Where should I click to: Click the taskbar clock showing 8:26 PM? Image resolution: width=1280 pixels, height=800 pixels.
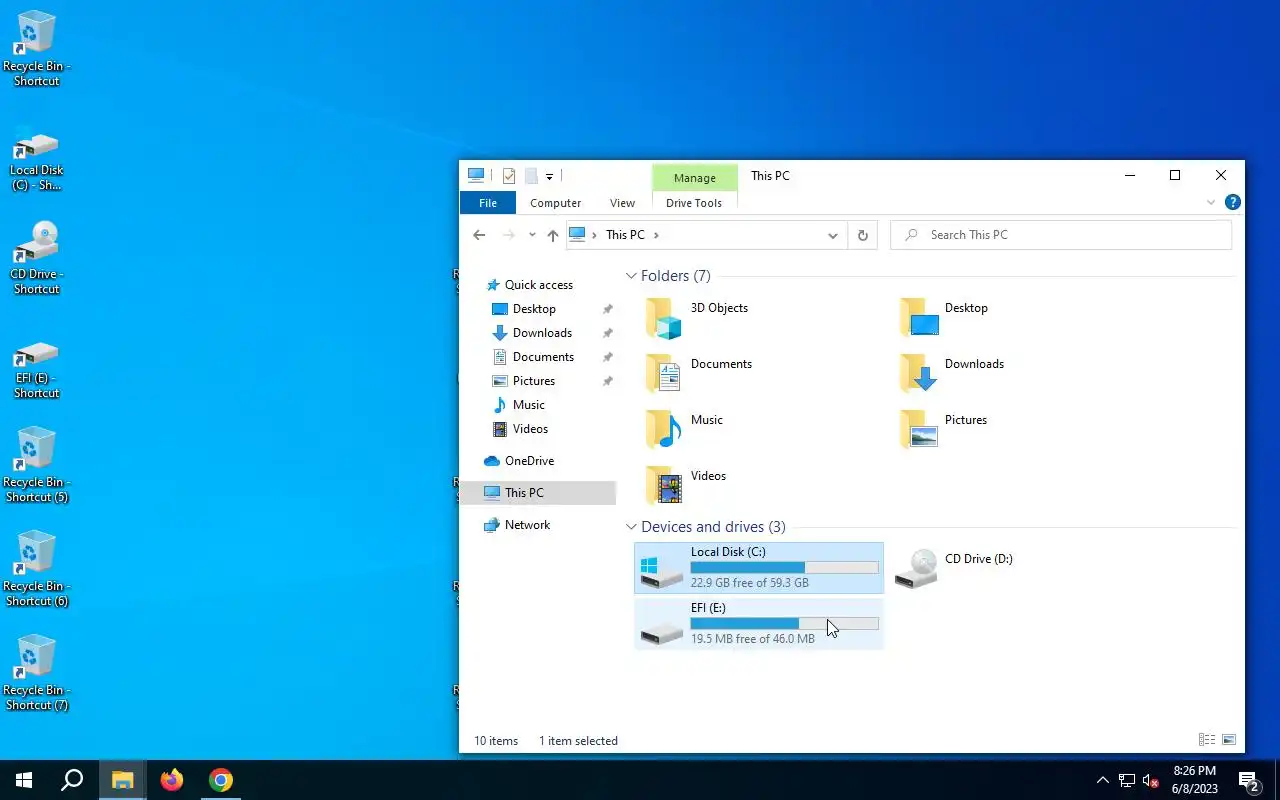coord(1195,780)
